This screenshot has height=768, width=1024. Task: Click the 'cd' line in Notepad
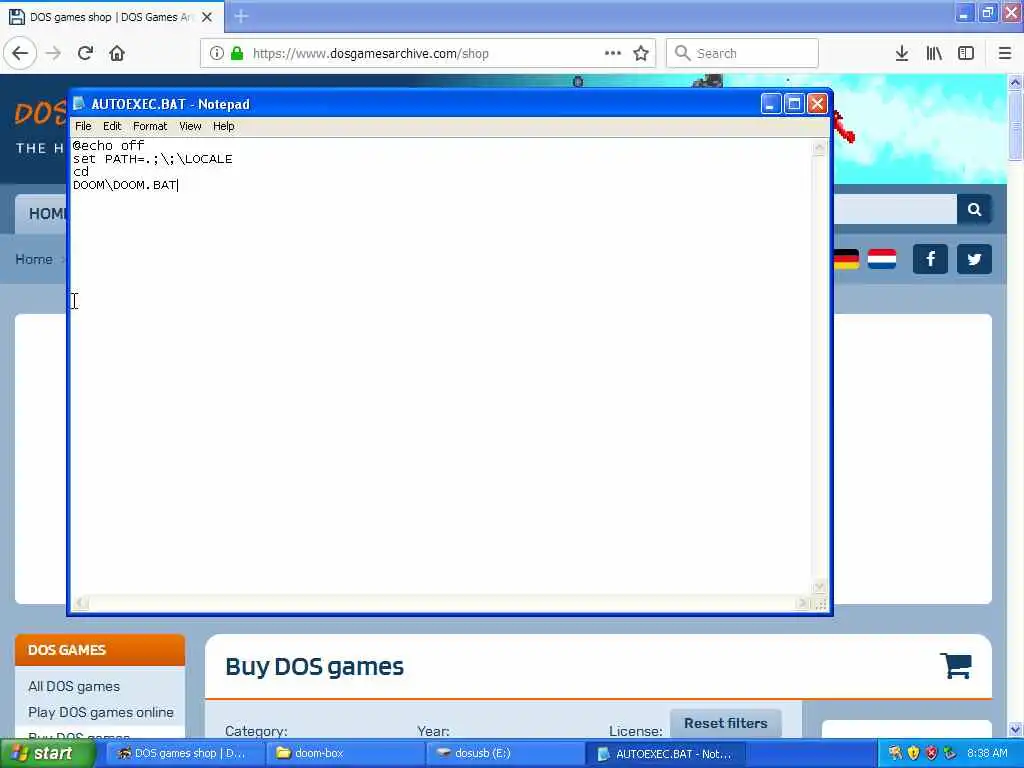coord(80,172)
